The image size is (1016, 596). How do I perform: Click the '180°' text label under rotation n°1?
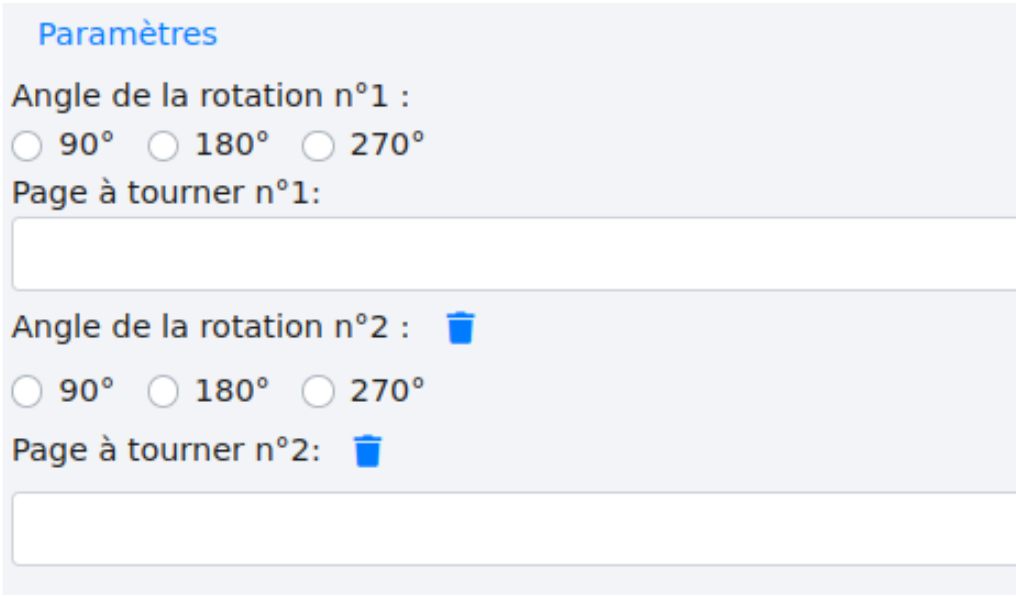[x=232, y=146]
